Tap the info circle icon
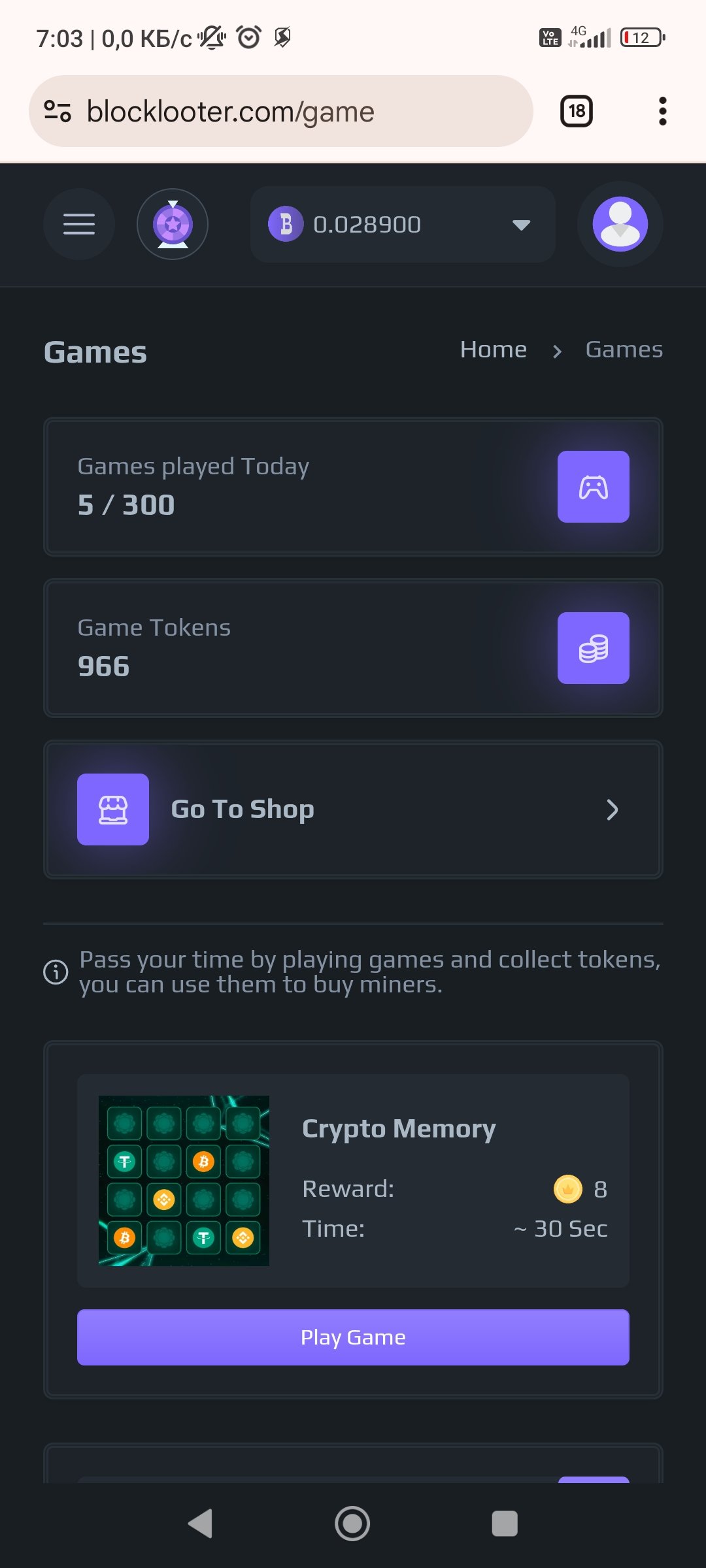 click(x=56, y=972)
